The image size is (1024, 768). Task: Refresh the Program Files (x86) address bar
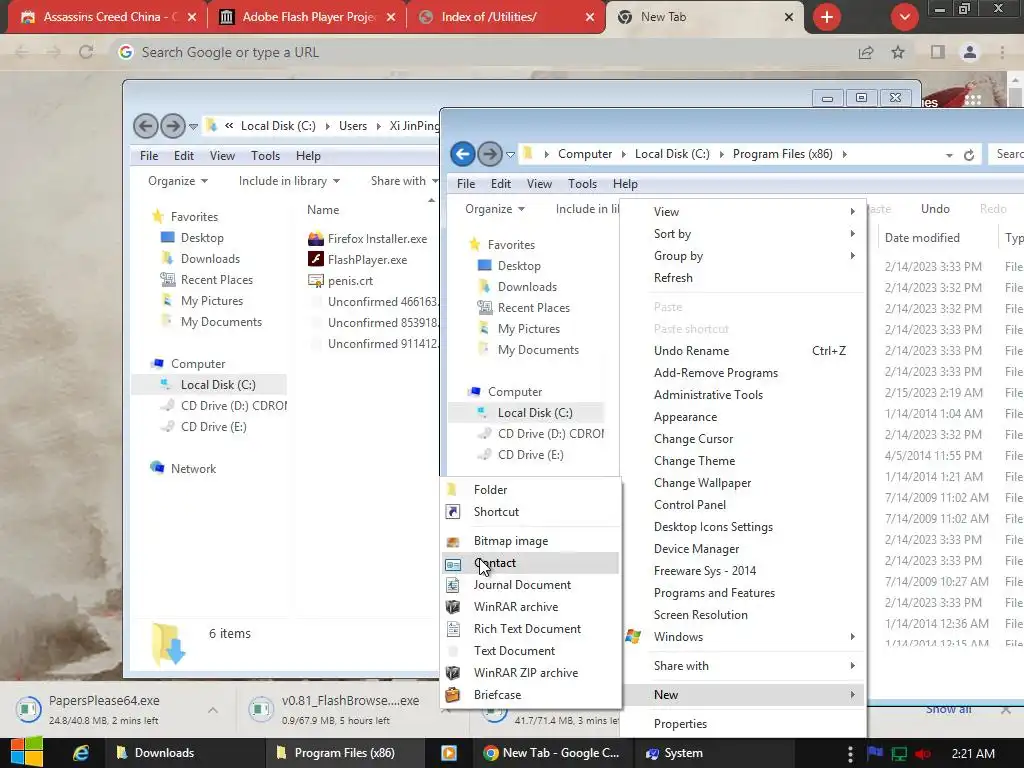969,155
